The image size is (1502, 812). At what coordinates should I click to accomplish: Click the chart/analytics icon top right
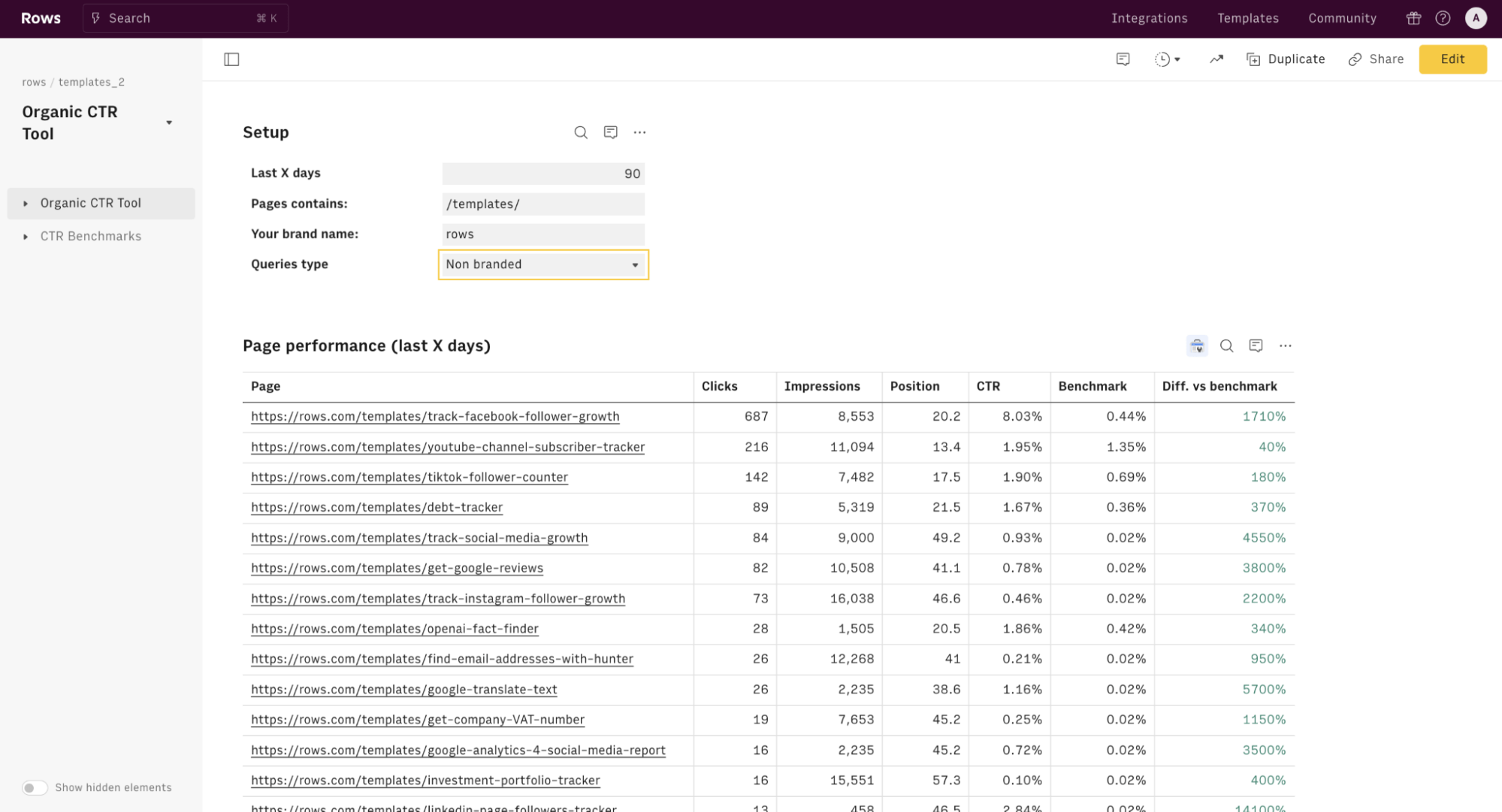coord(1216,59)
